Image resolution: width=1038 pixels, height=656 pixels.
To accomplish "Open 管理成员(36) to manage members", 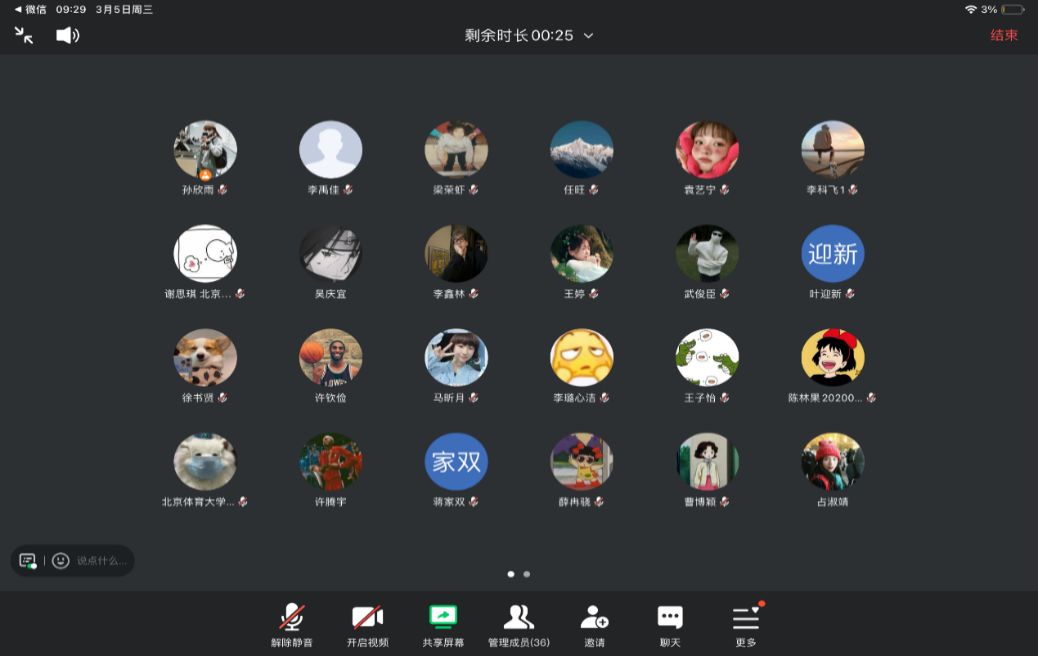I will pyautogui.click(x=516, y=618).
